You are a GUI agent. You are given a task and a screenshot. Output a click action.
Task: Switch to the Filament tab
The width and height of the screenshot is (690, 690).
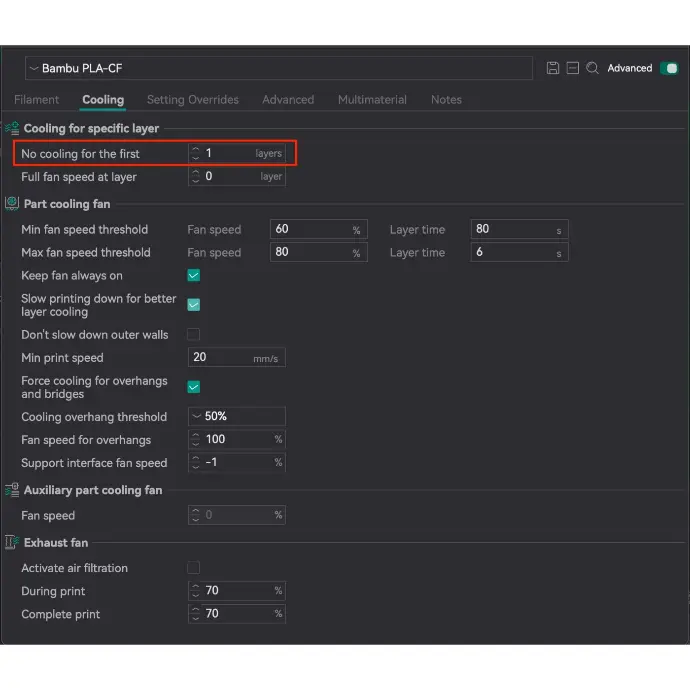tap(36, 100)
